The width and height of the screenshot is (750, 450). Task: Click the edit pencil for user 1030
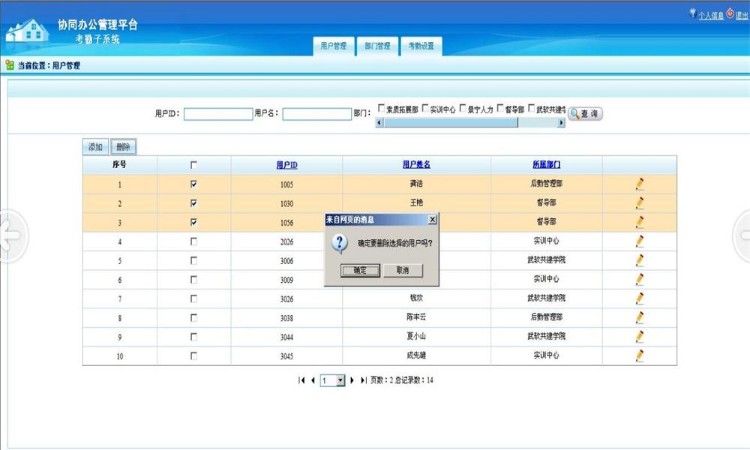[640, 203]
